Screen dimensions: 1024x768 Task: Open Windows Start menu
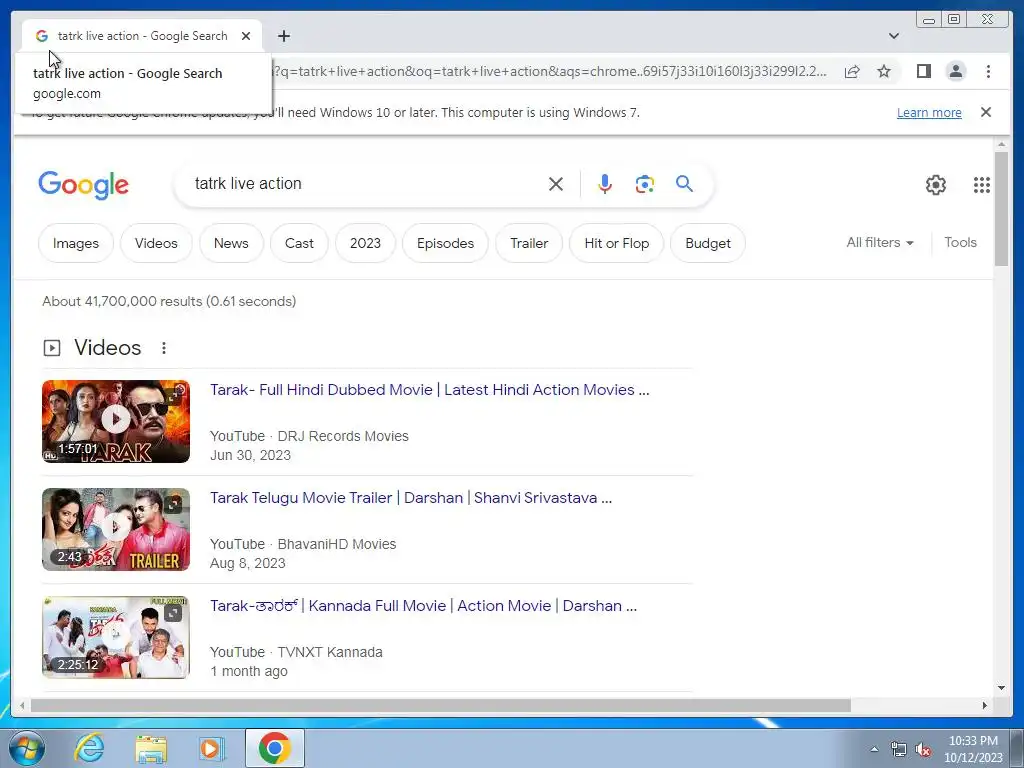[27, 748]
